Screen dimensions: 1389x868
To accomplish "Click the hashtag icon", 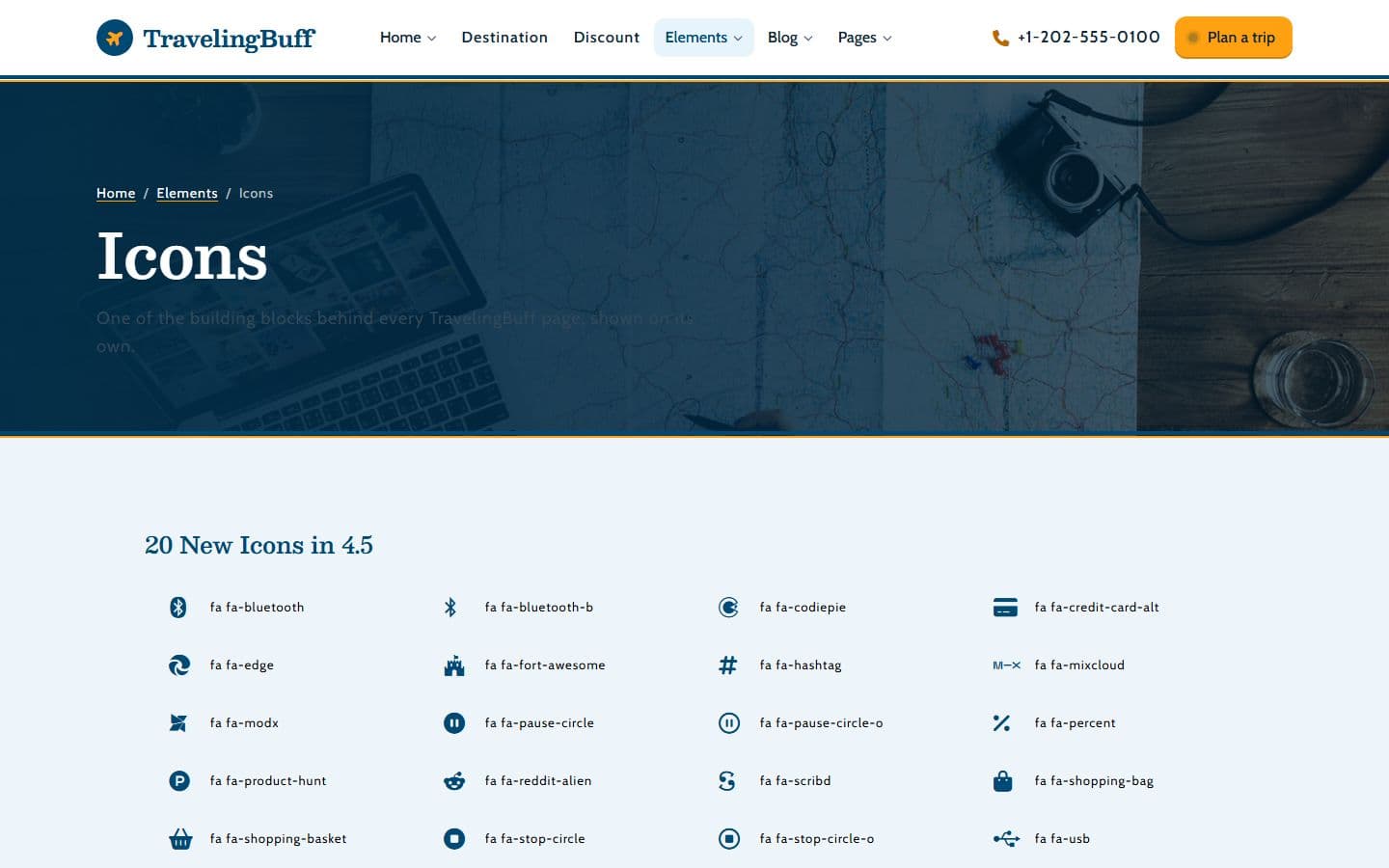I will (x=728, y=665).
